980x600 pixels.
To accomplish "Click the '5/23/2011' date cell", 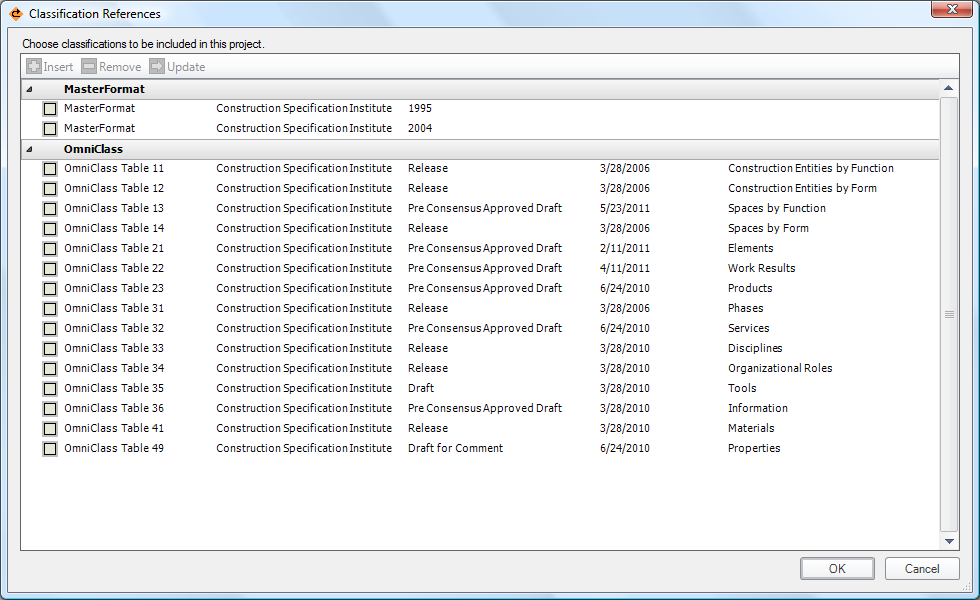I will tap(624, 209).
